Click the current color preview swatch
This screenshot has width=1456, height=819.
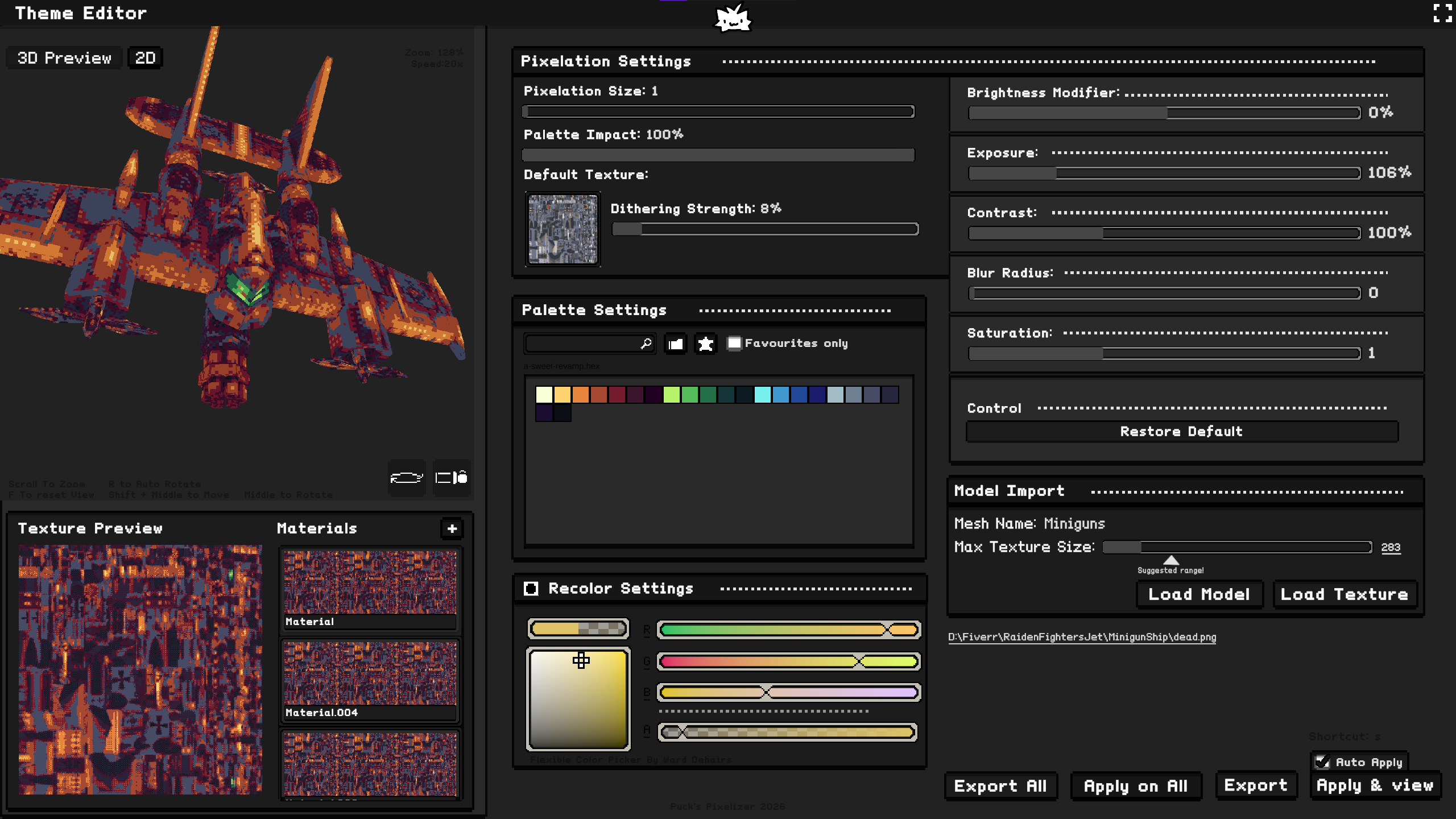coord(578,628)
